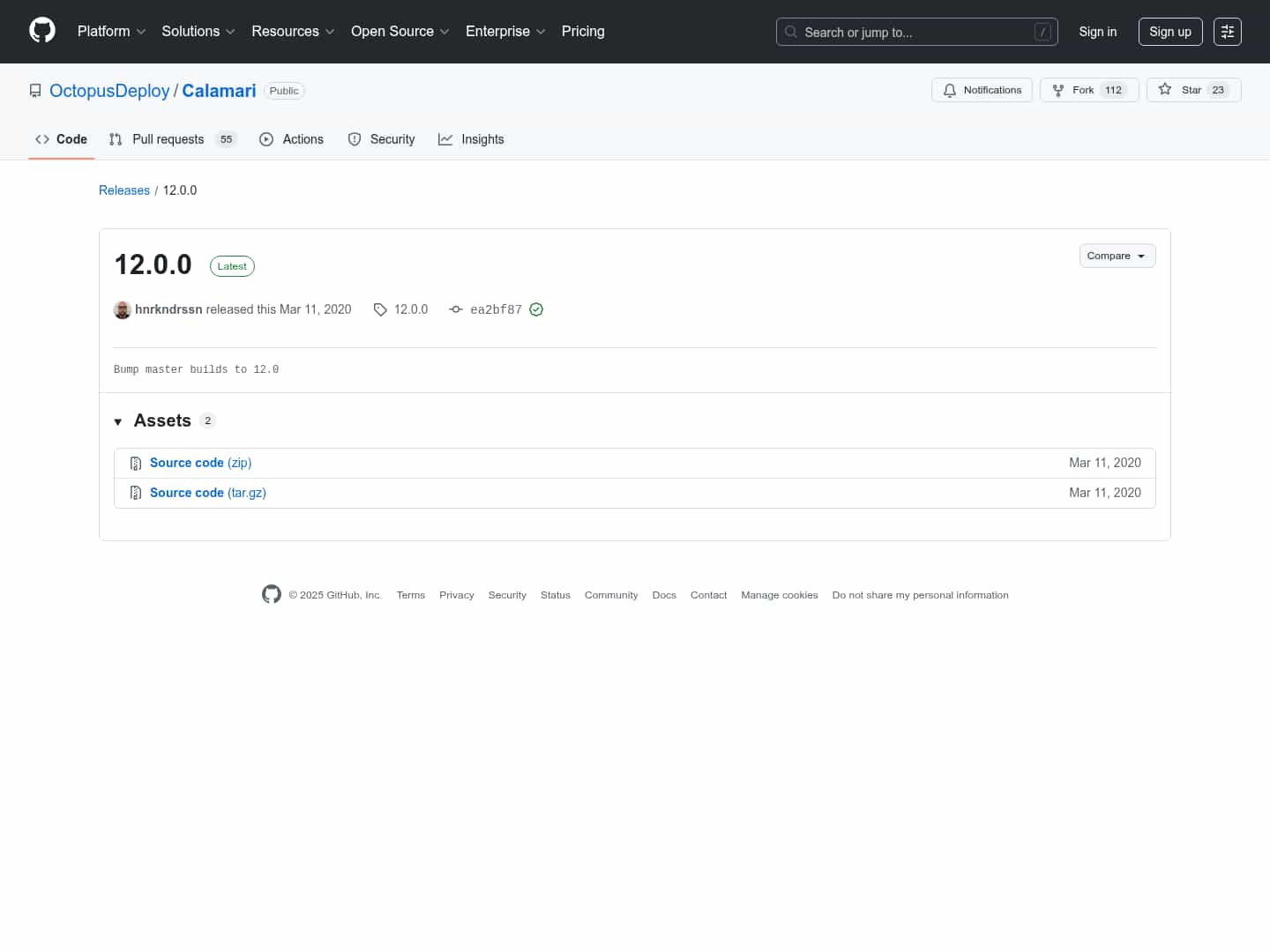Screen dimensions: 1270x952
Task: Switch to the Pull requests tab
Action: [167, 138]
